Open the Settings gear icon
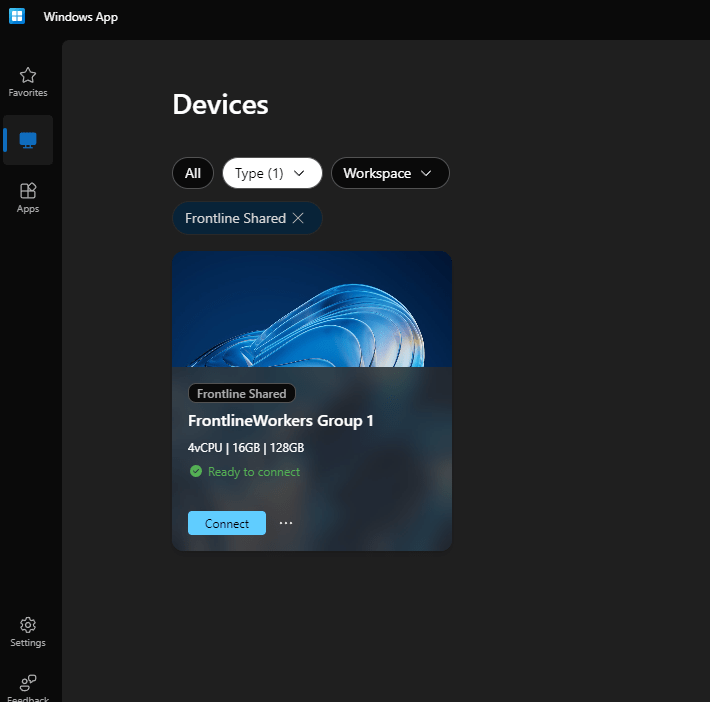This screenshot has height=702, width=710. (x=28, y=625)
